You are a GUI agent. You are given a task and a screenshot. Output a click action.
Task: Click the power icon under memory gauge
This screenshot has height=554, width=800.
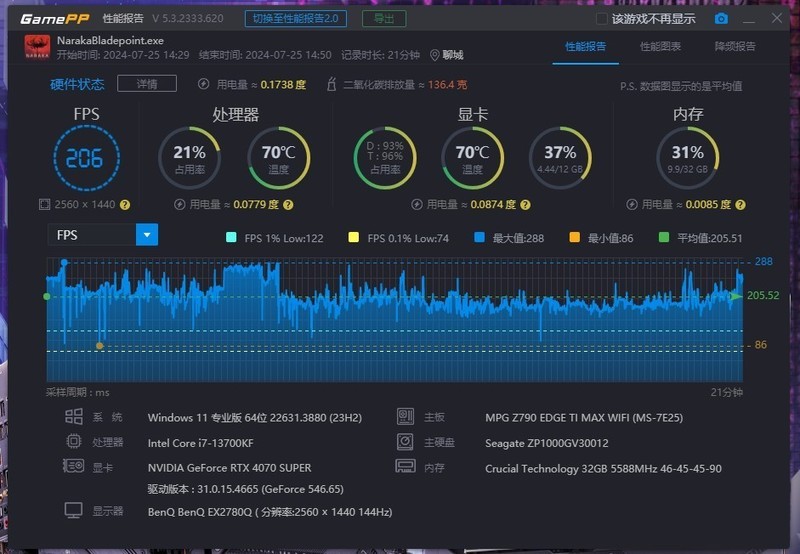click(632, 205)
